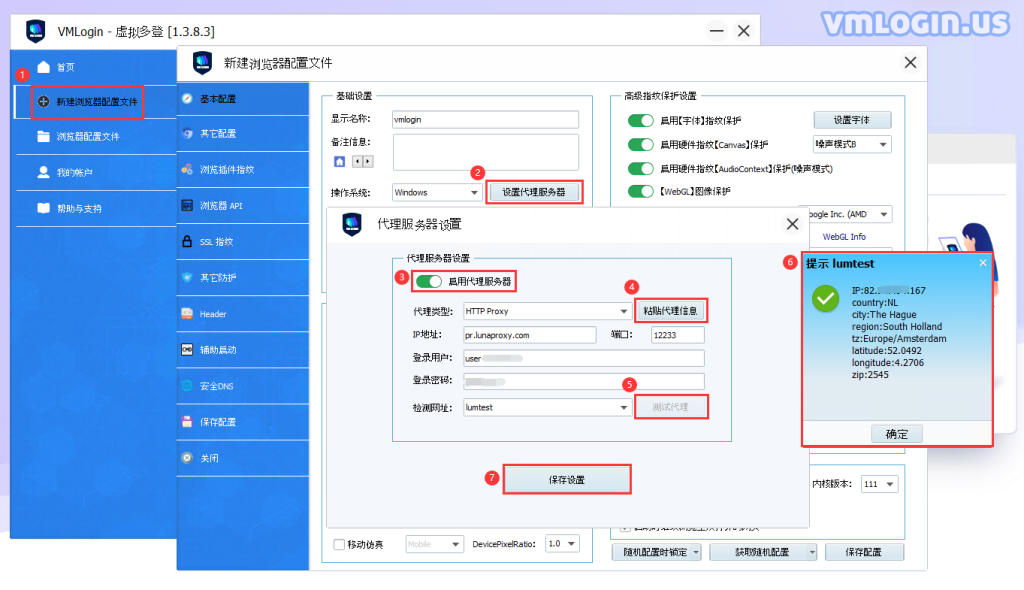This screenshot has width=1024, height=590.
Task: Open proxy type HTTP Proxy dropdown
Action: (x=547, y=311)
